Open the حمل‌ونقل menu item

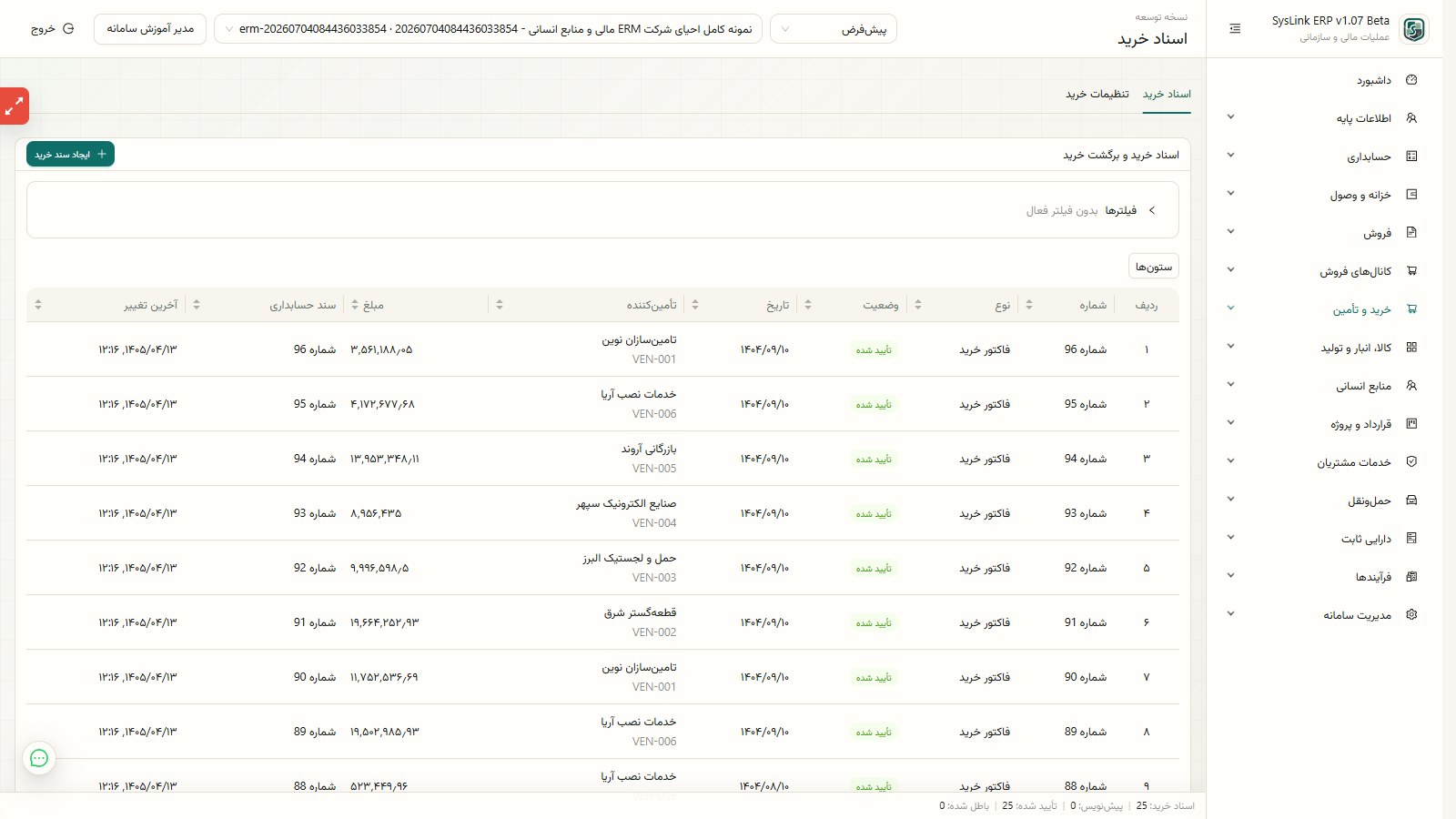pyautogui.click(x=1324, y=500)
